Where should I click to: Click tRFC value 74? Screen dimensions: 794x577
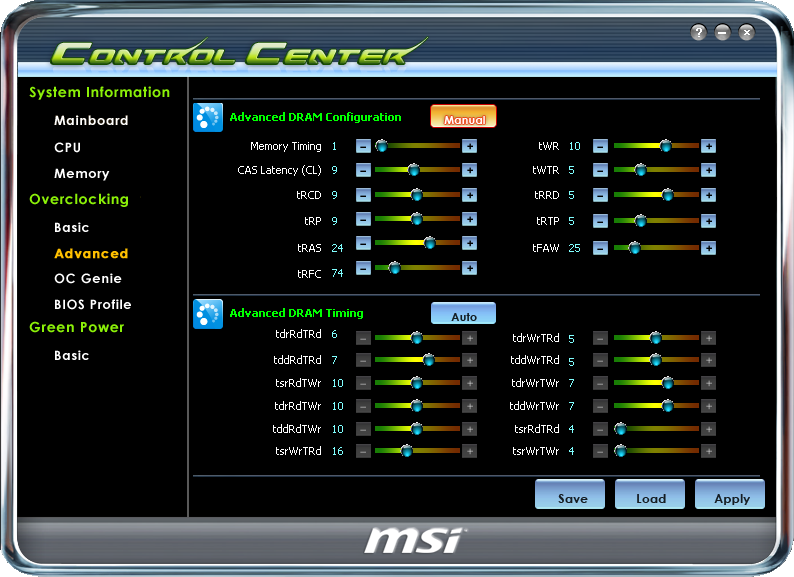337,274
